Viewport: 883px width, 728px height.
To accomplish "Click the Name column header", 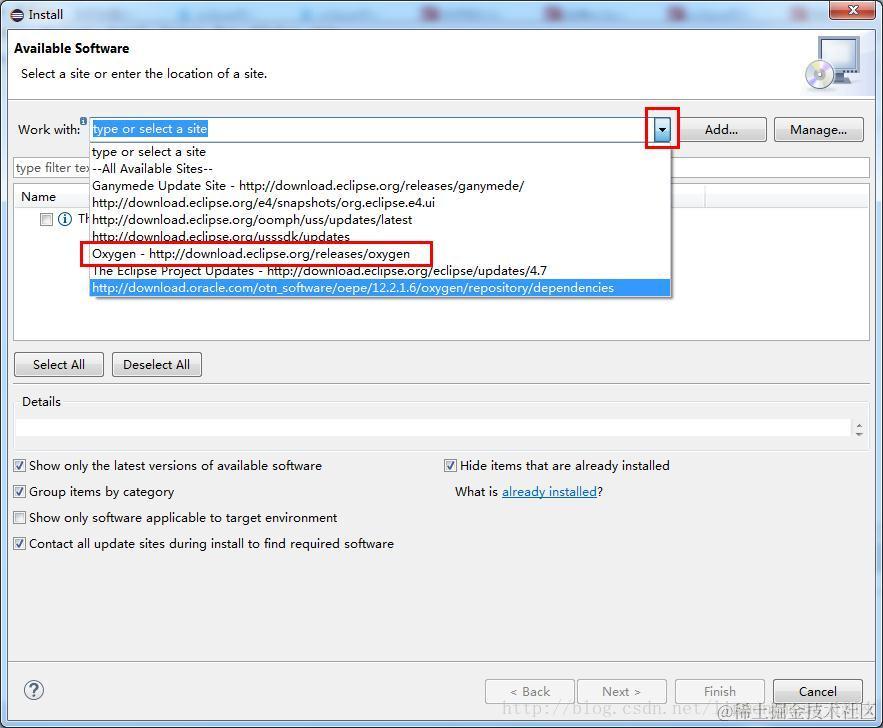I will tap(38, 196).
